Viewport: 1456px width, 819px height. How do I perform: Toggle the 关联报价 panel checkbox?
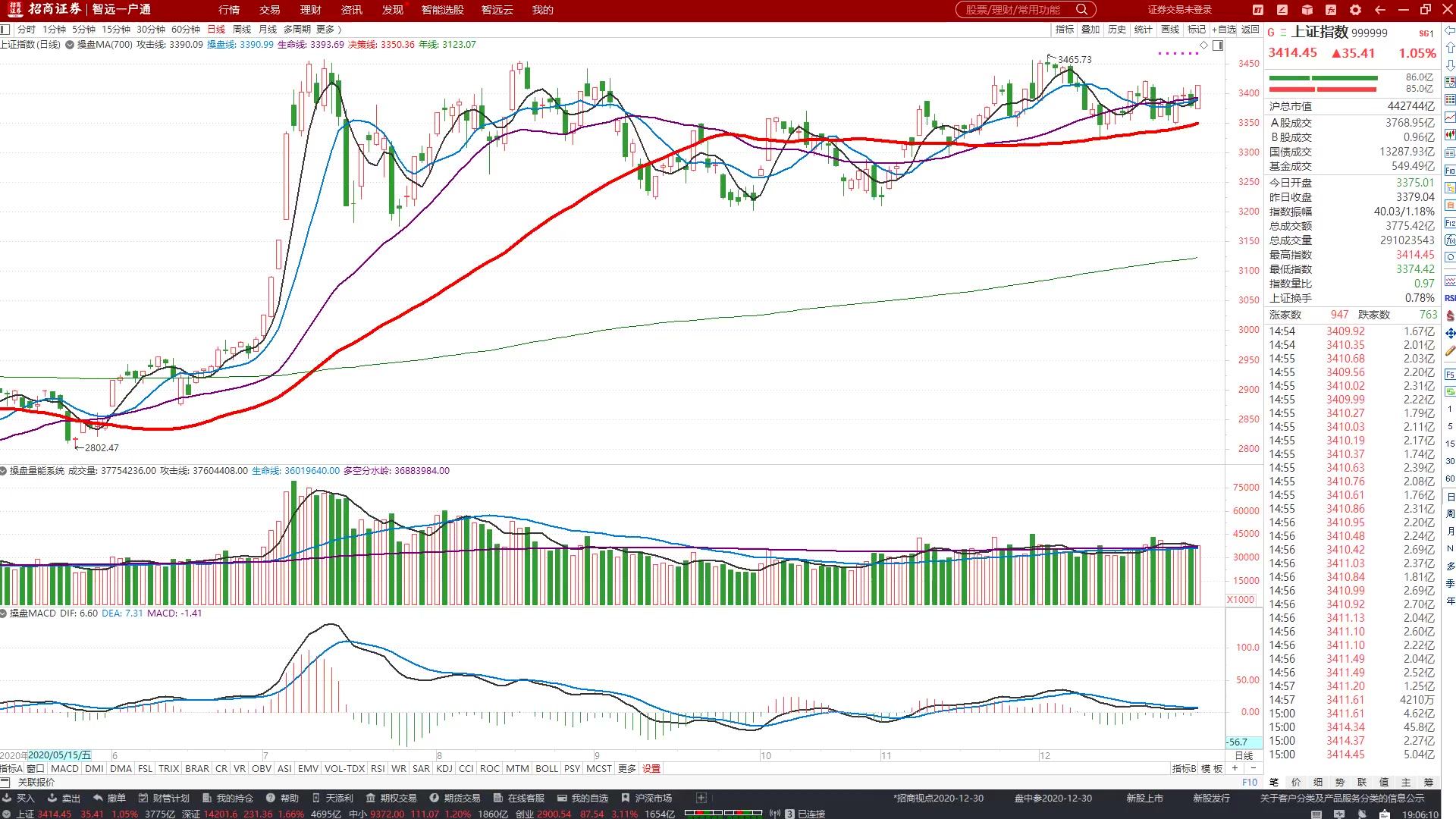tap(5, 782)
